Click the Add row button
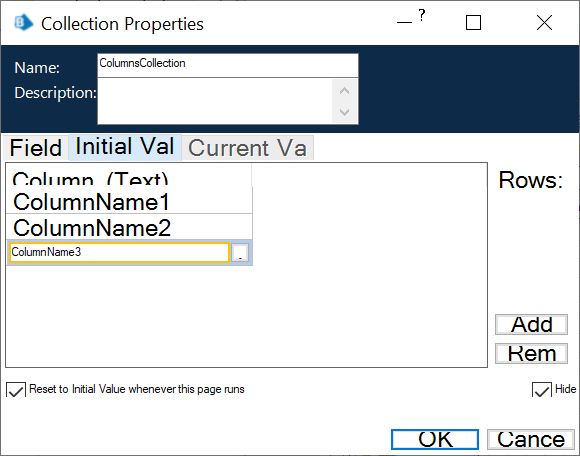 (x=531, y=324)
